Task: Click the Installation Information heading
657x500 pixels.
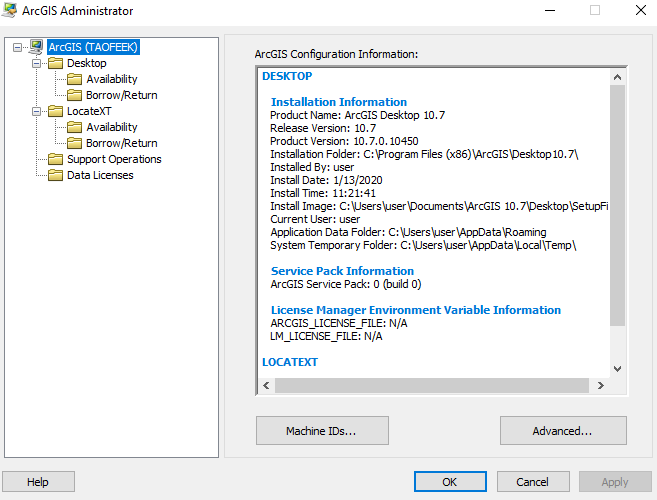Action: (339, 102)
